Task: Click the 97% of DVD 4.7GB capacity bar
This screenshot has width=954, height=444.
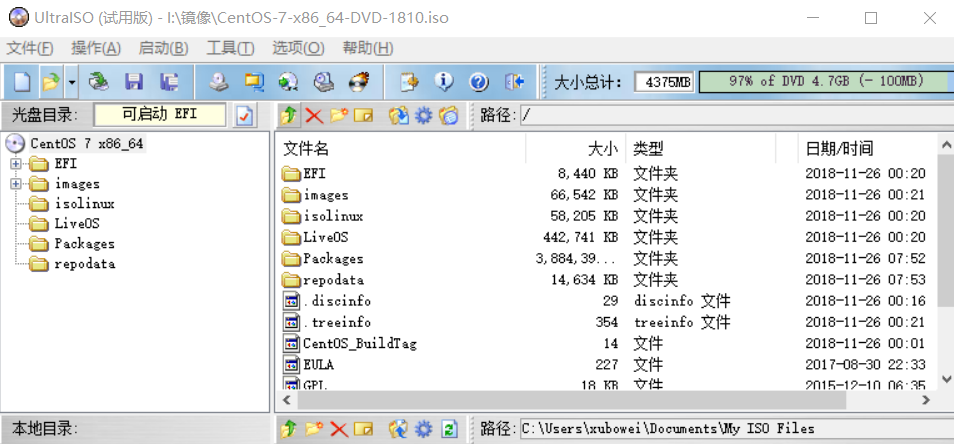Action: 825,82
